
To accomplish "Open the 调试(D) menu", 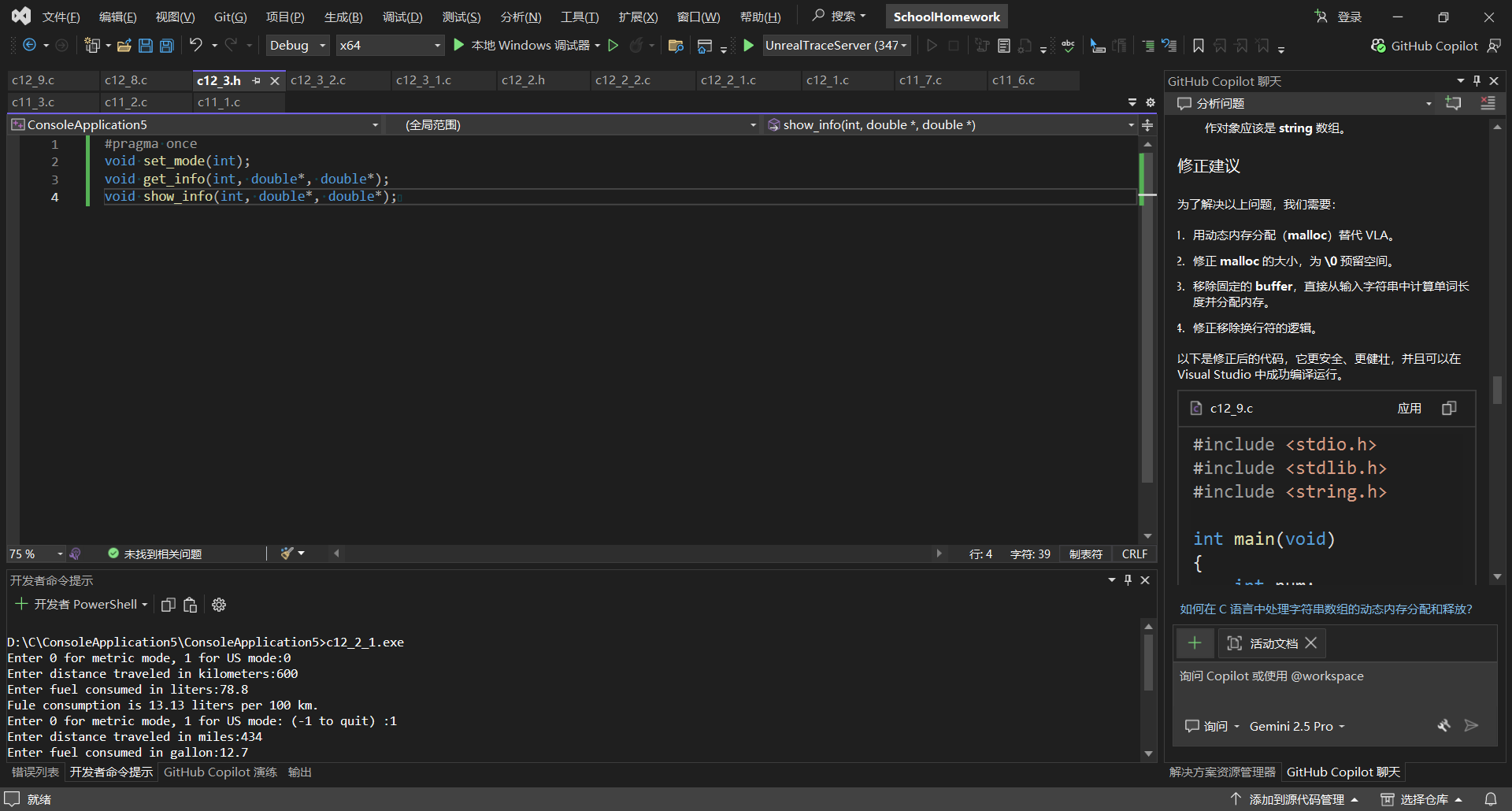I will coord(402,17).
